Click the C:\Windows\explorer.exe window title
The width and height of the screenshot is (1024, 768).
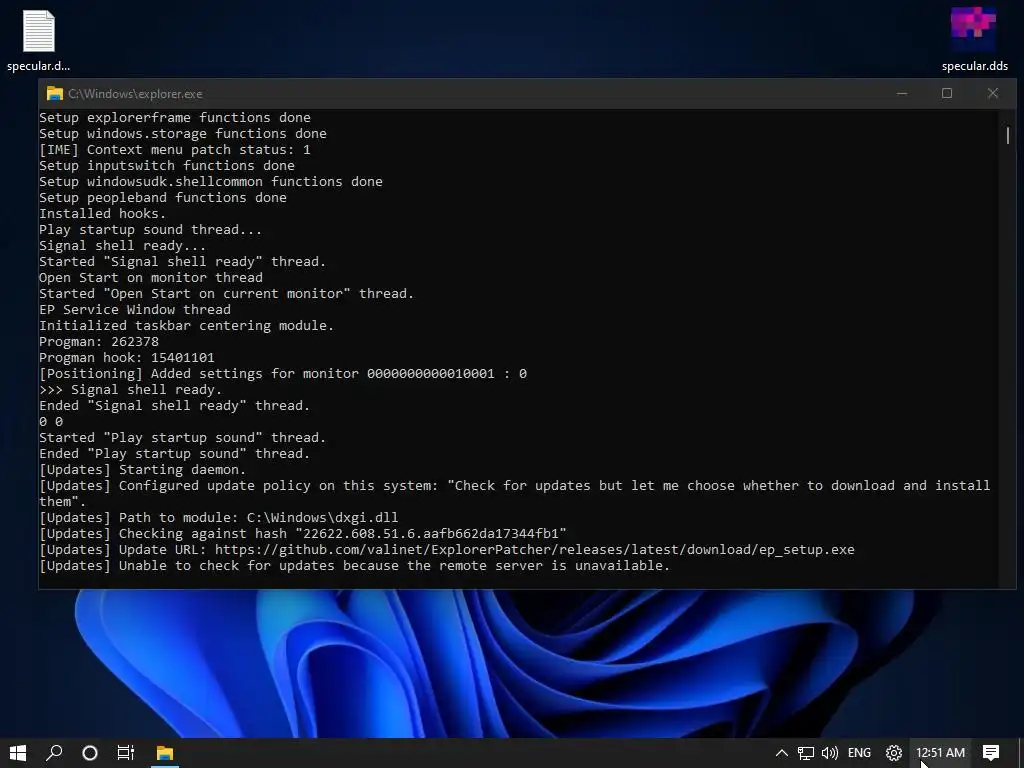point(135,94)
